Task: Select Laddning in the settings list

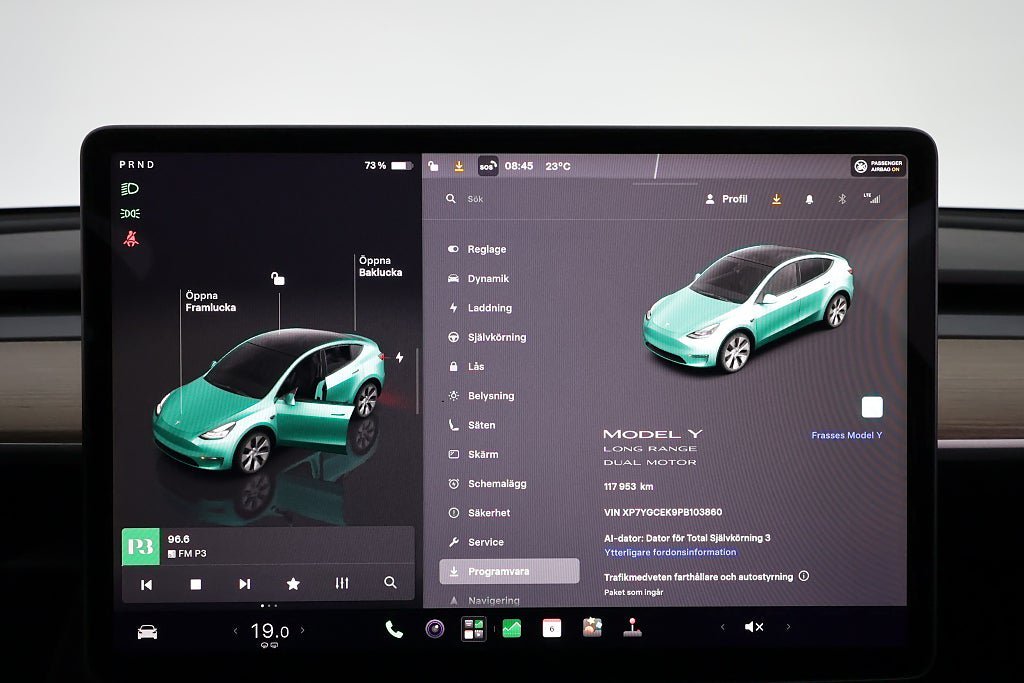Action: pyautogui.click(x=480, y=308)
